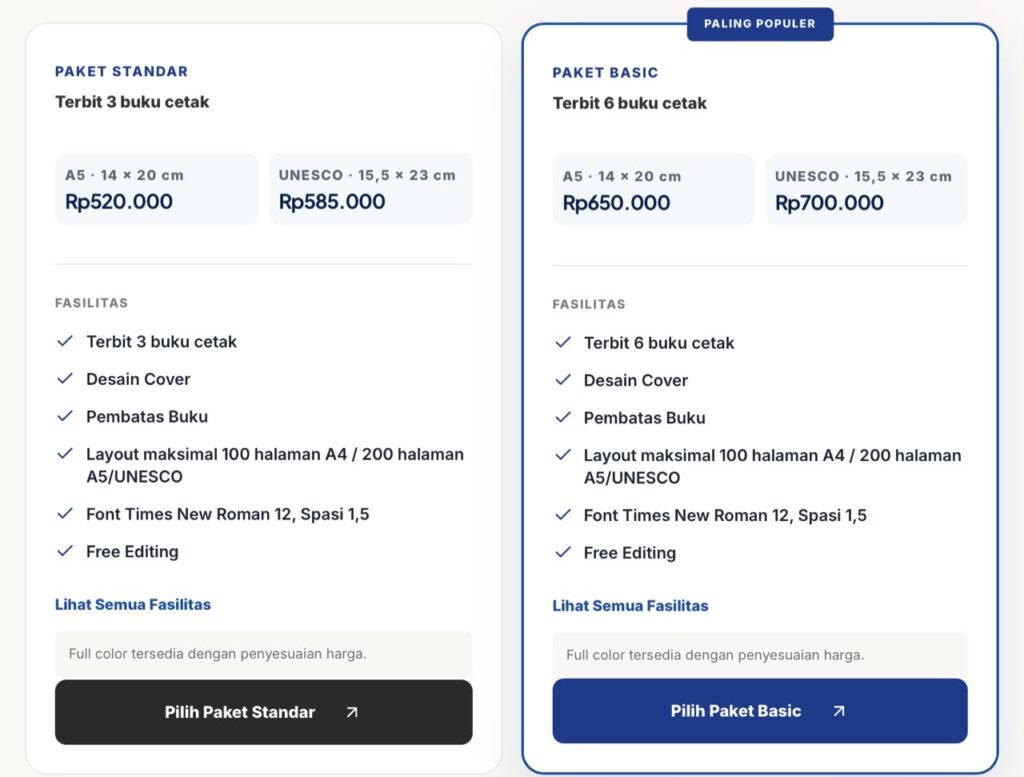Screen dimensions: 1024x777
Task: Click checkmark next to Standar Desain Cover
Action: point(65,379)
